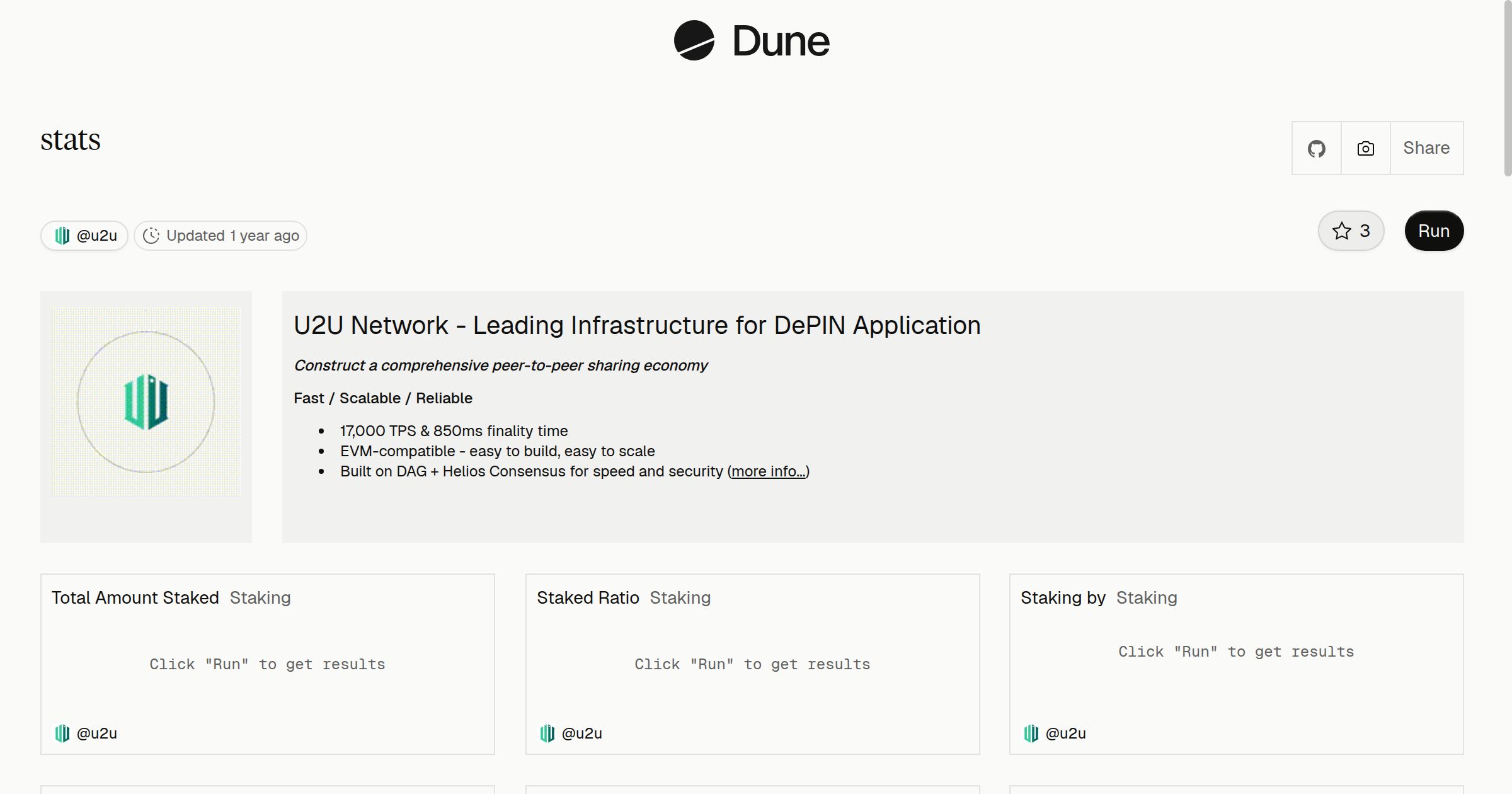1512x794 pixels.
Task: Star this dashboard with 3 stars
Action: (x=1351, y=231)
